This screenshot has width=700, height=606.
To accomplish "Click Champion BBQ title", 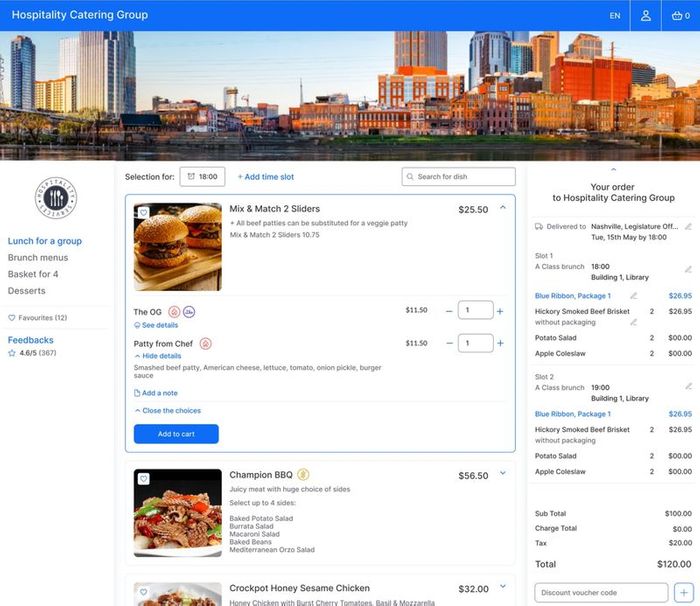I will click(x=261, y=475).
